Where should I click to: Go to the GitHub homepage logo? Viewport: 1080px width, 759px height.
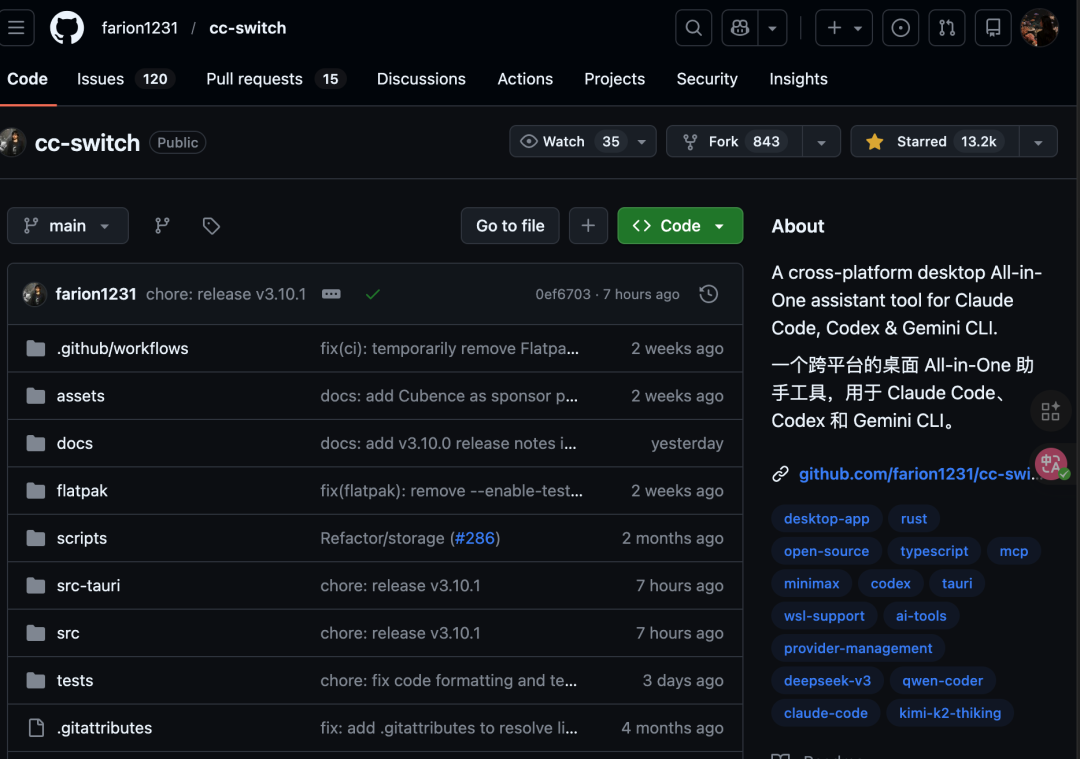[67, 28]
